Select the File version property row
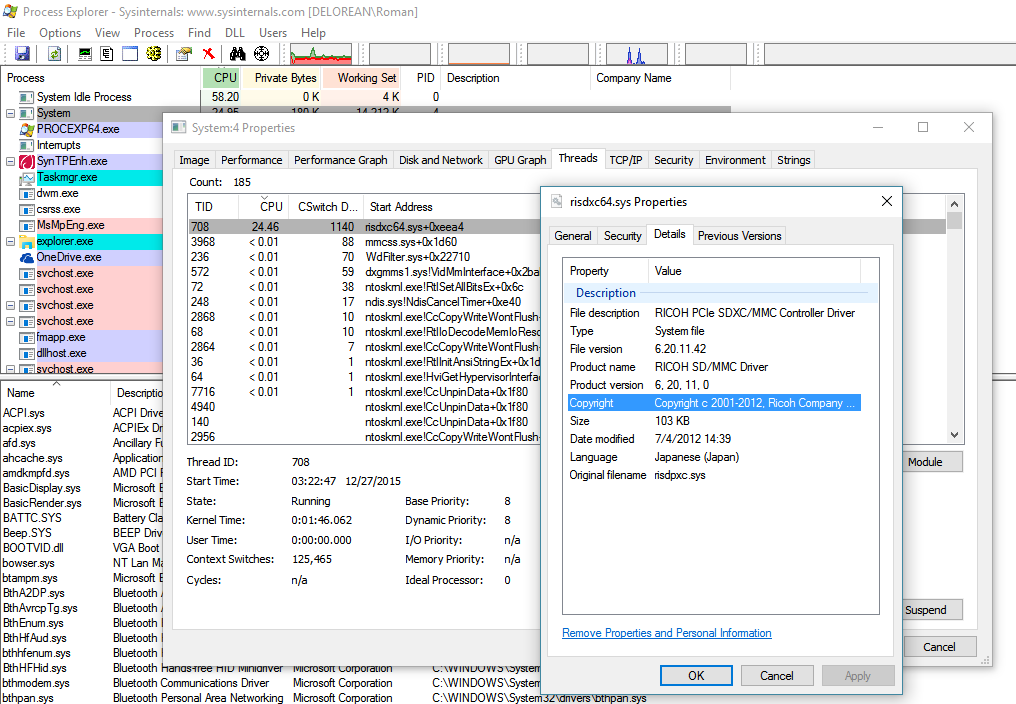The height and width of the screenshot is (704, 1016). tap(714, 349)
